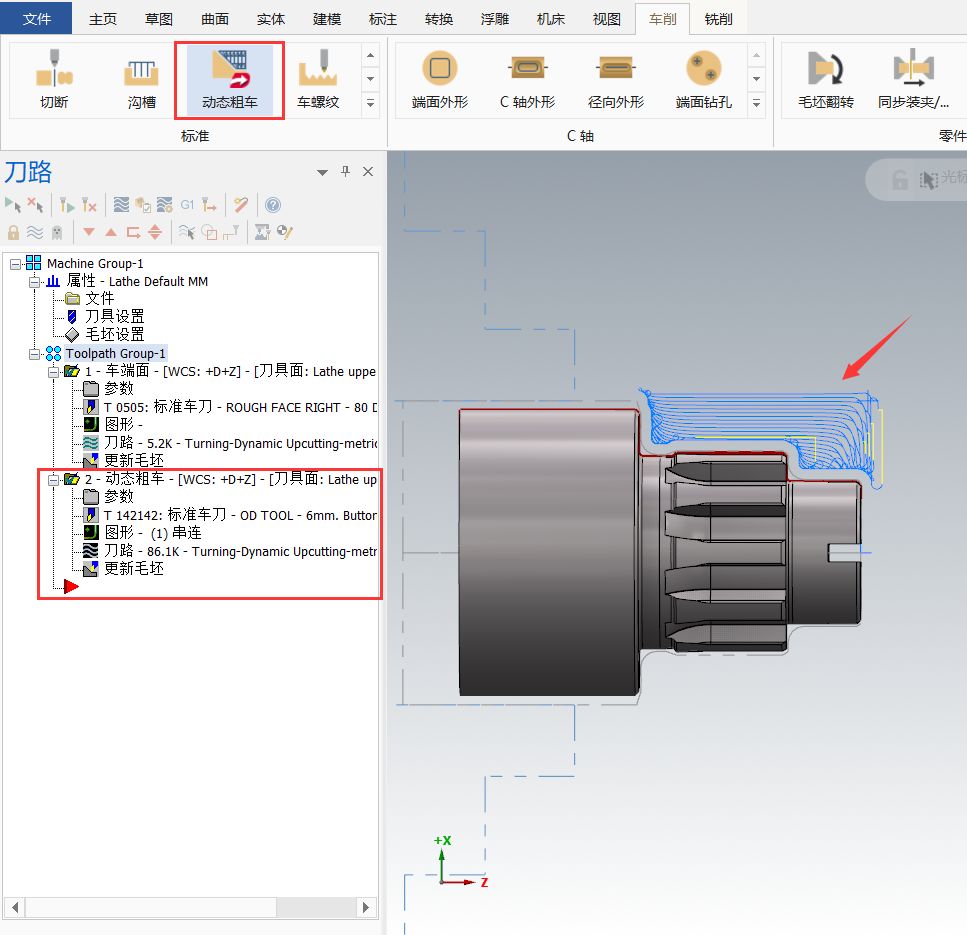Screen dimensions: 967x935
Task: Start the 动态粗车 dynamic rough operation
Action: pyautogui.click(x=229, y=79)
